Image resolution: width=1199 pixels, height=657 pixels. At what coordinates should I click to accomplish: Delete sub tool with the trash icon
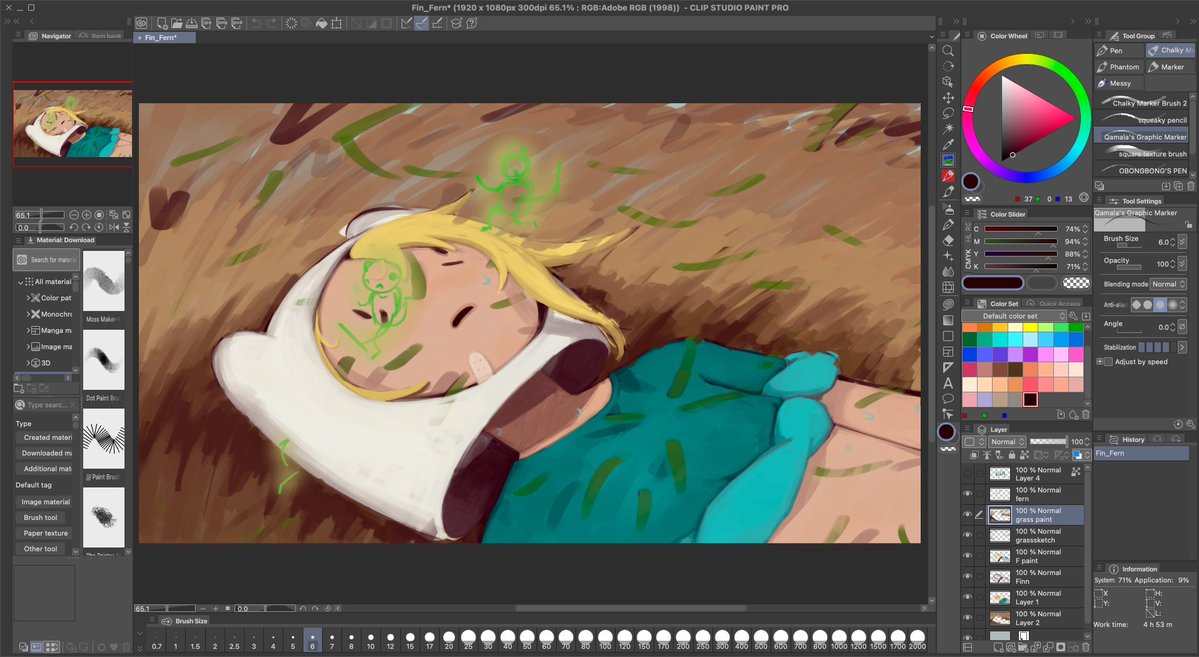point(1191,186)
